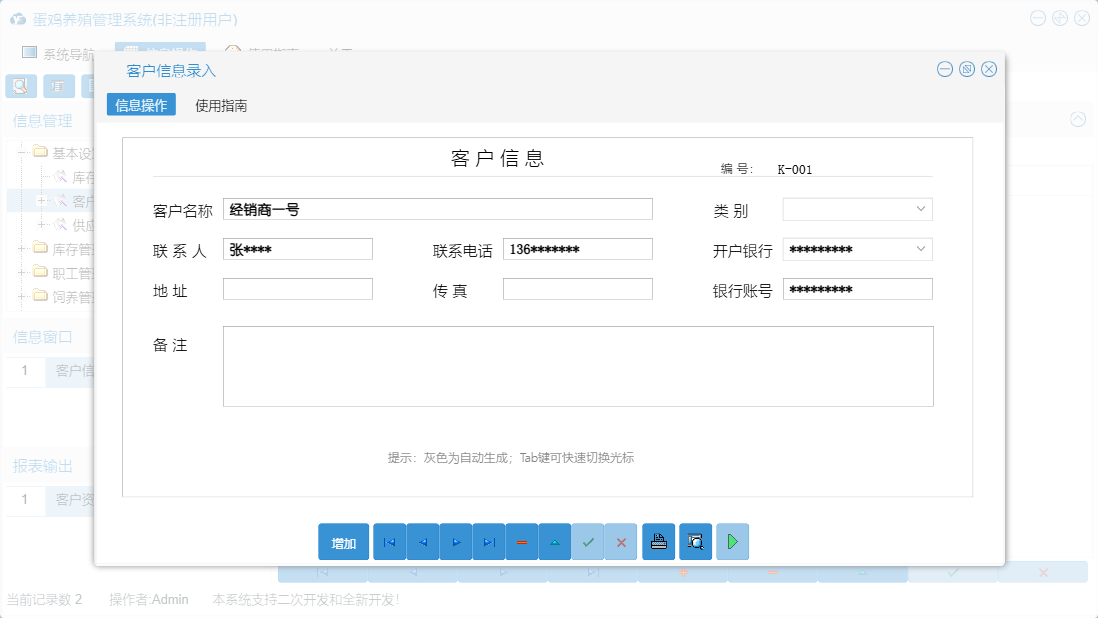Open the print preview tool
The width and height of the screenshot is (1098, 618).
(695, 541)
